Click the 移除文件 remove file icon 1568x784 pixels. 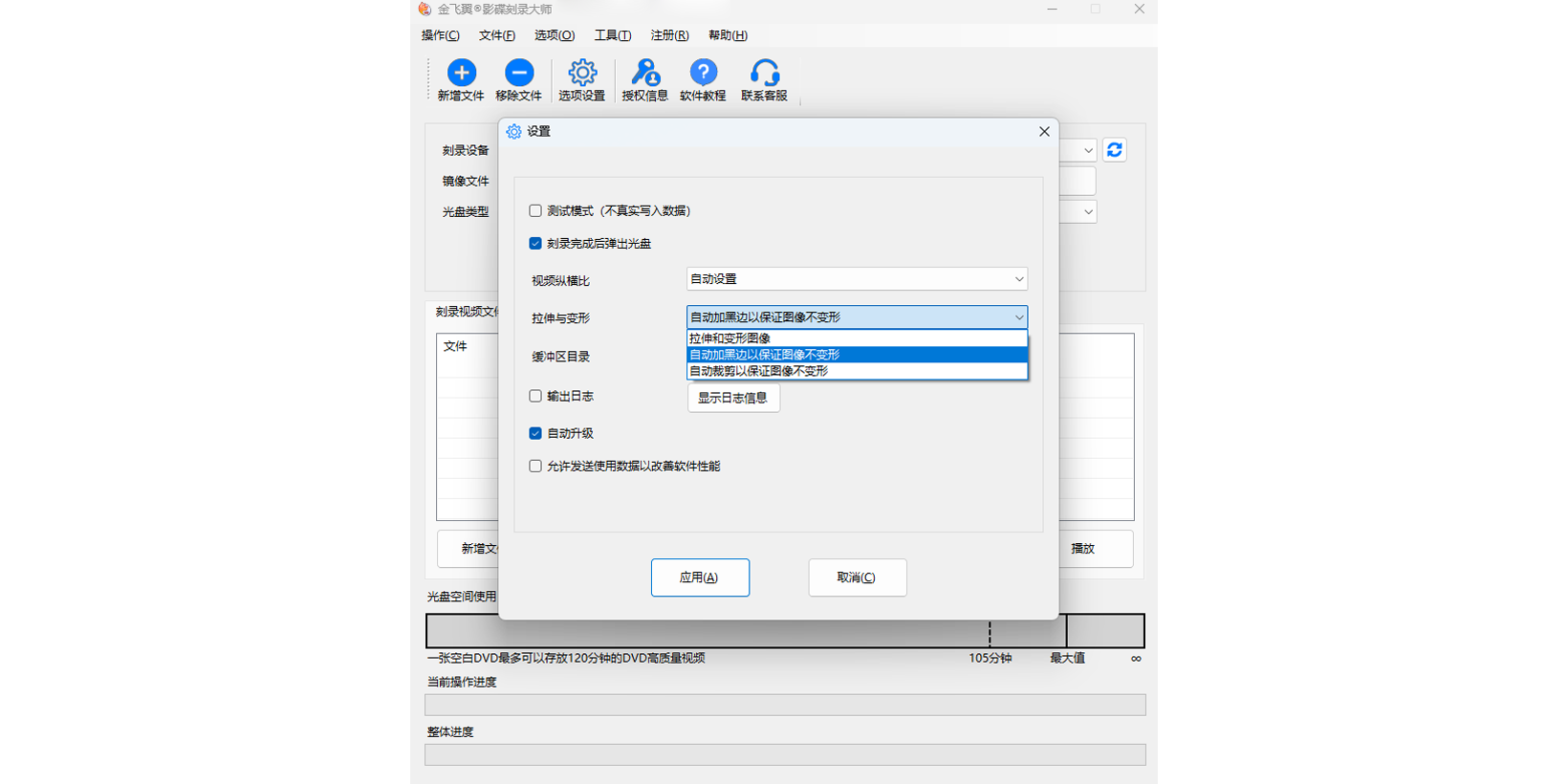click(x=518, y=74)
